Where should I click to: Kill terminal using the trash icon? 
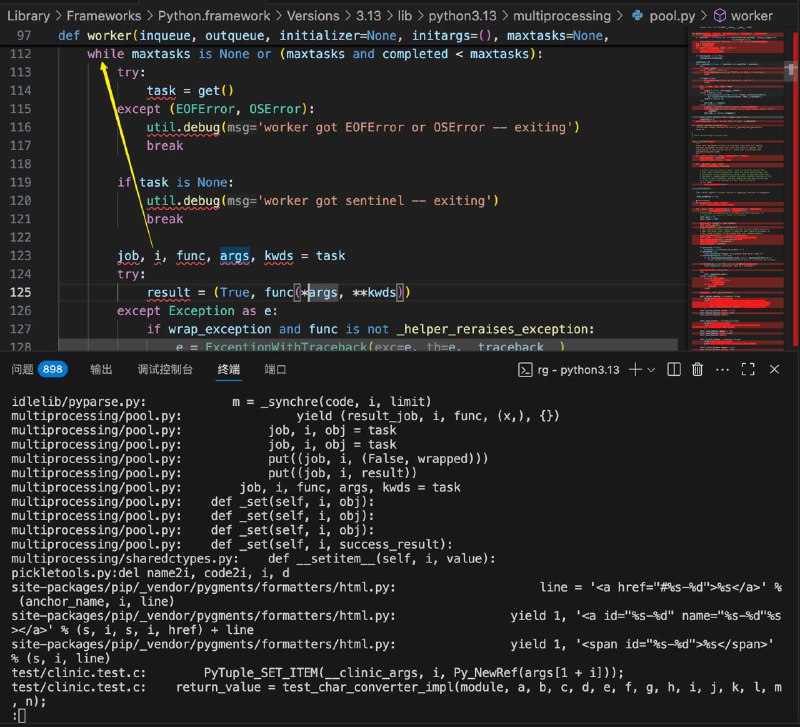point(697,370)
